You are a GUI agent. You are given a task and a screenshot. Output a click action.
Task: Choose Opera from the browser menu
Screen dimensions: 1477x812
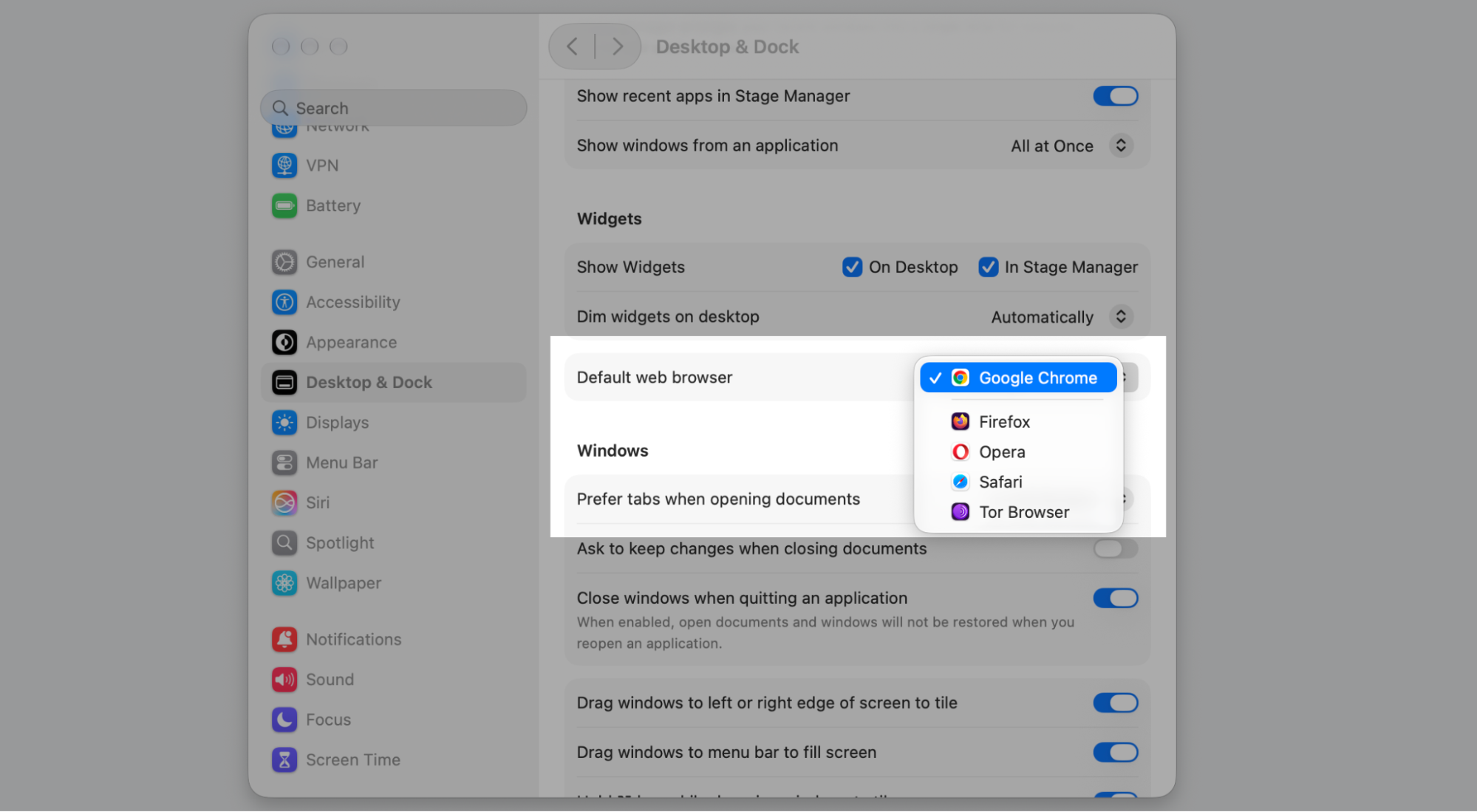[x=1018, y=451]
